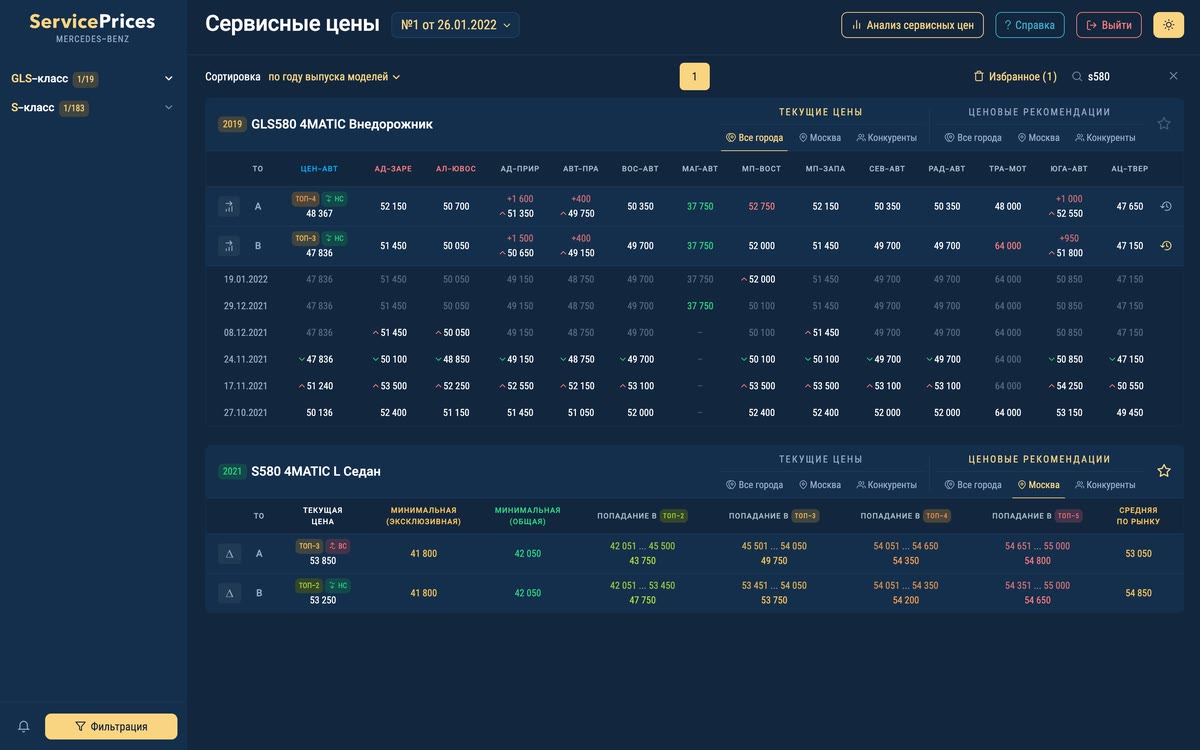Go to page 1 pagination button
Screen dimensions: 1200x750
point(694,76)
